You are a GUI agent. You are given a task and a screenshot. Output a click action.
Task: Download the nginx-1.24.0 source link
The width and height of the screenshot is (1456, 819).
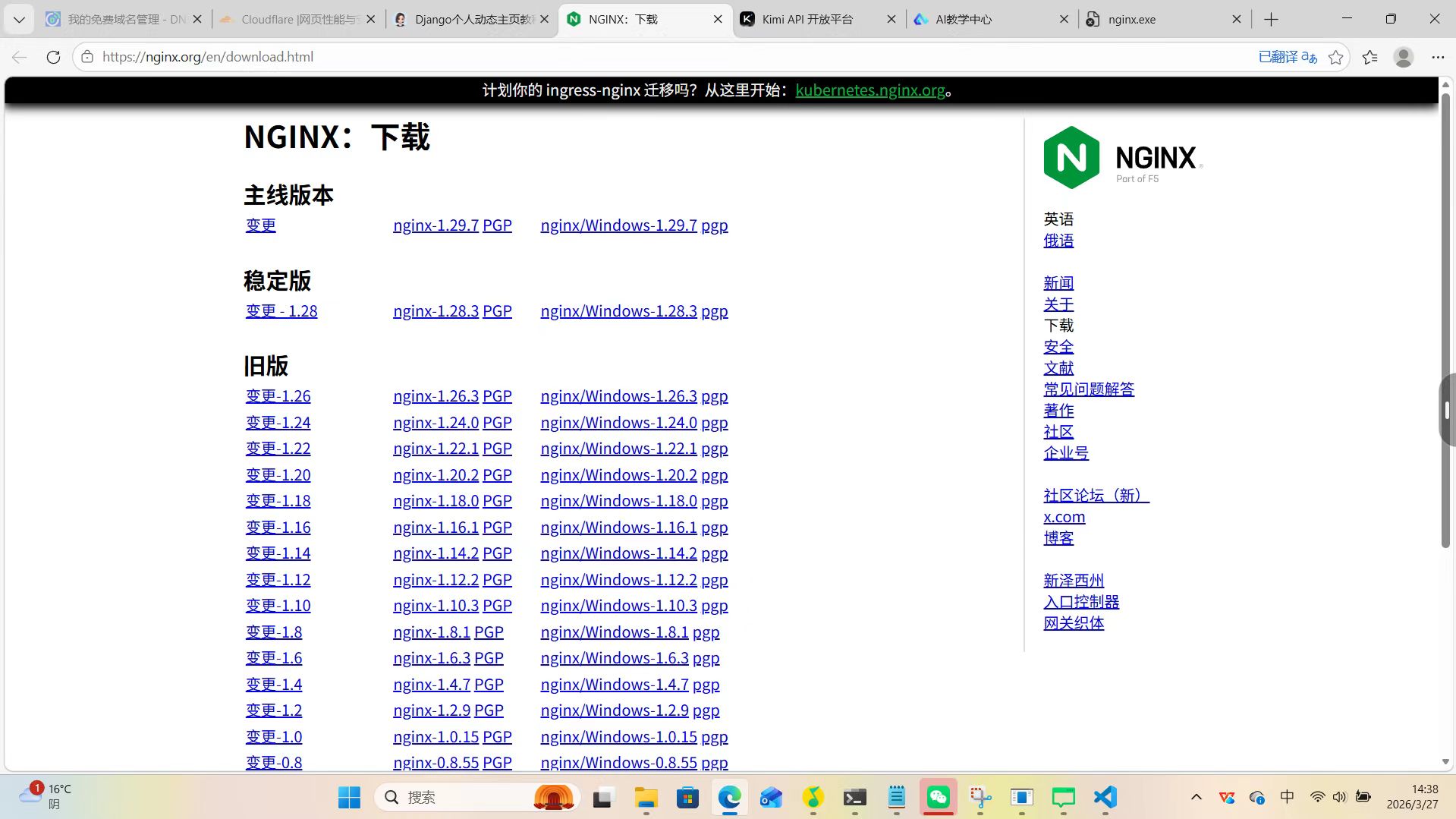436,423
